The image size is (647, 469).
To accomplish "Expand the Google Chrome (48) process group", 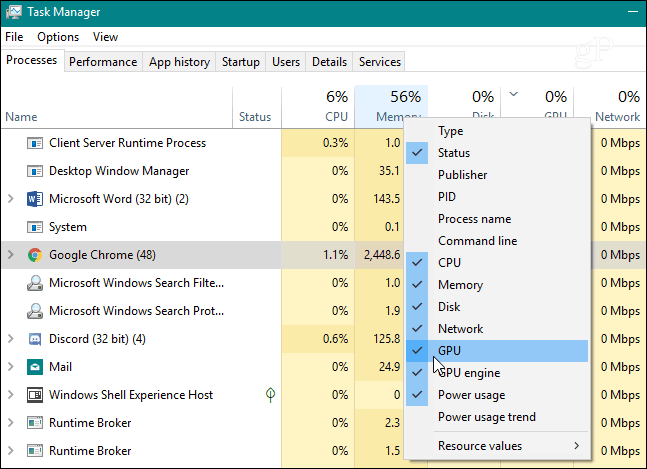I will point(11,255).
